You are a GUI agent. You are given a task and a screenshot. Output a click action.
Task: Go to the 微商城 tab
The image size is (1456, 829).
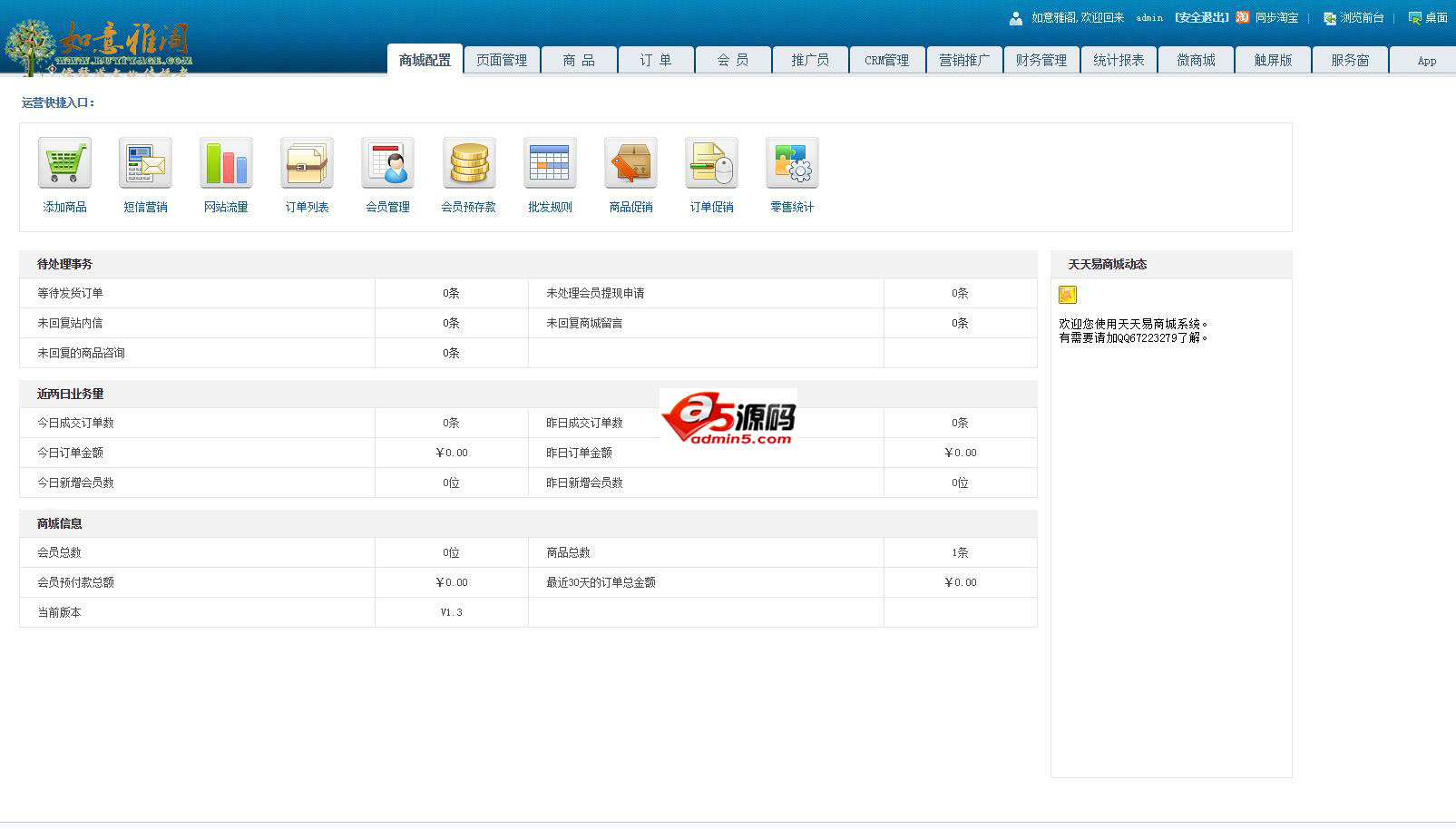(x=1196, y=60)
